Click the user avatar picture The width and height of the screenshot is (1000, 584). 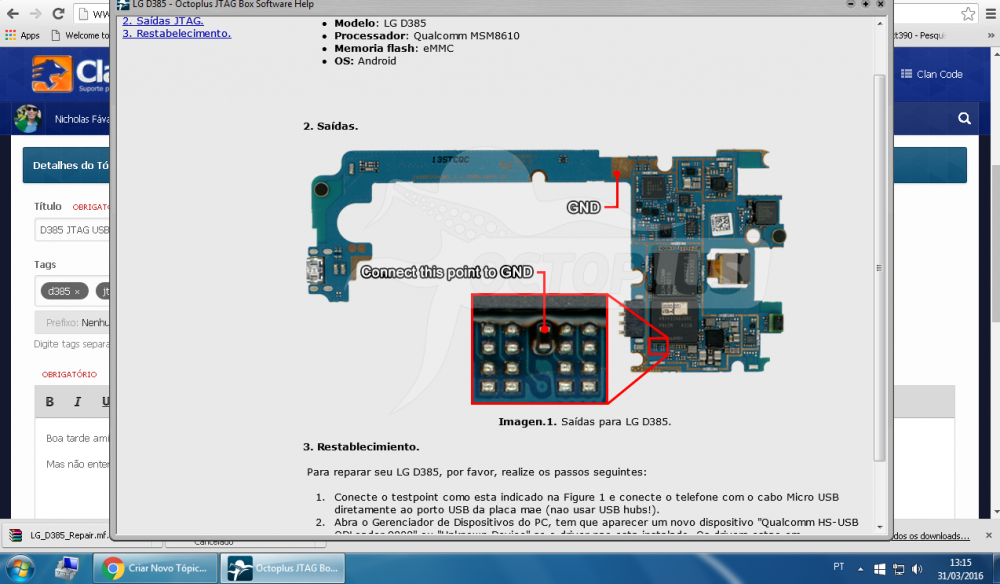pos(28,119)
